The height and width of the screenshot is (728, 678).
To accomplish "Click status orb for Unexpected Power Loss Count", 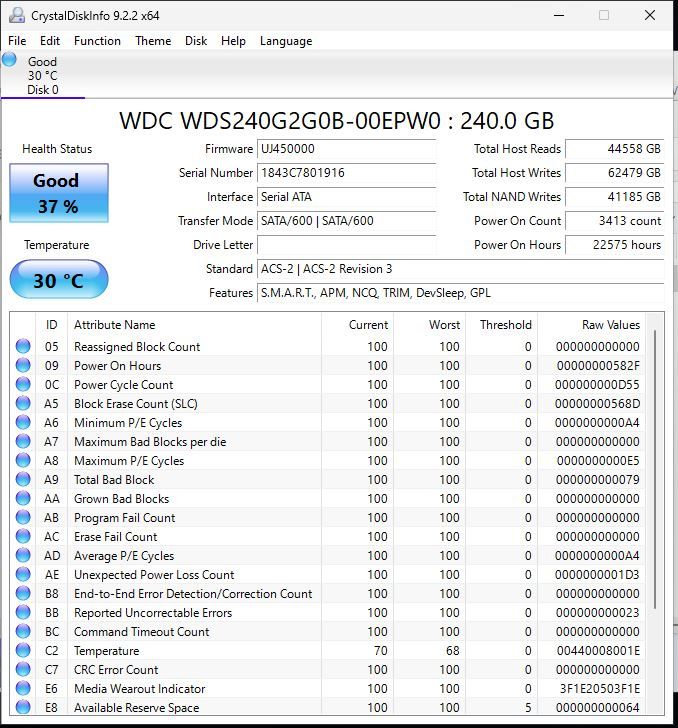I will click(23, 575).
